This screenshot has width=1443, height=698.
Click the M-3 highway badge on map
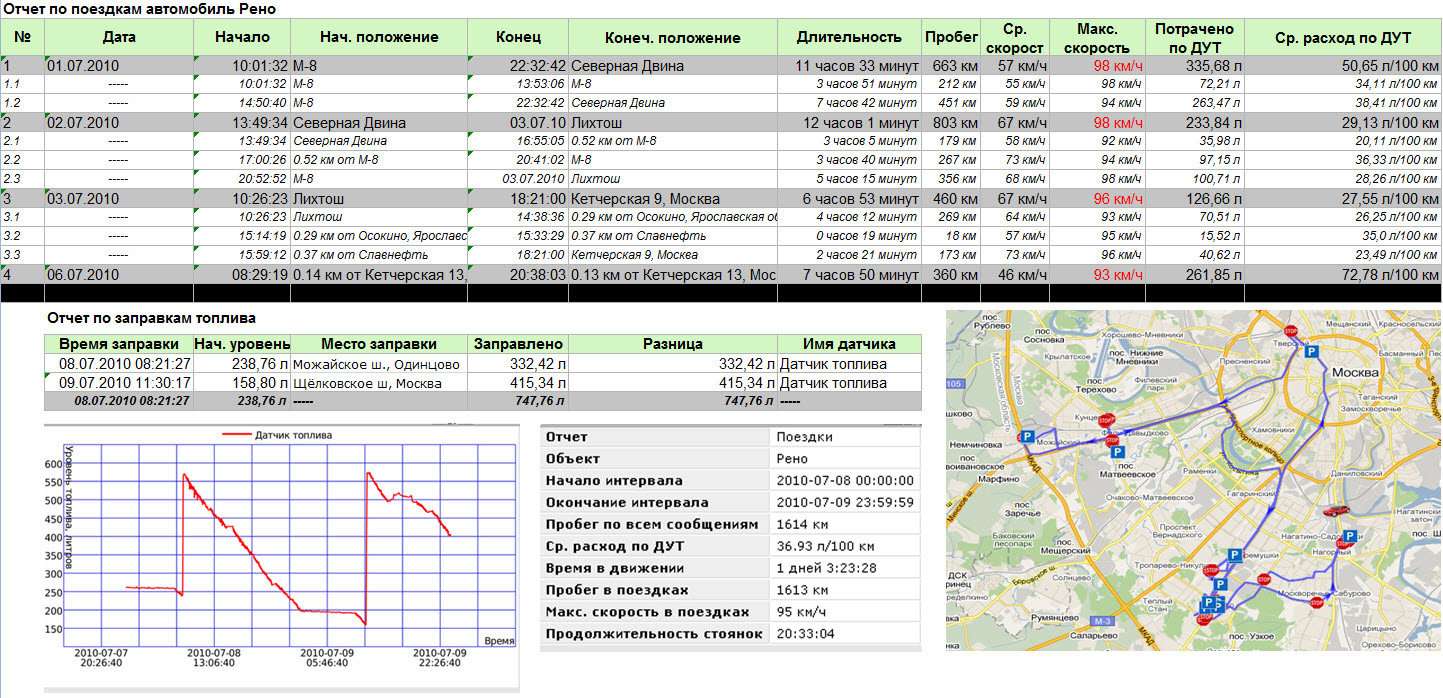(1102, 620)
